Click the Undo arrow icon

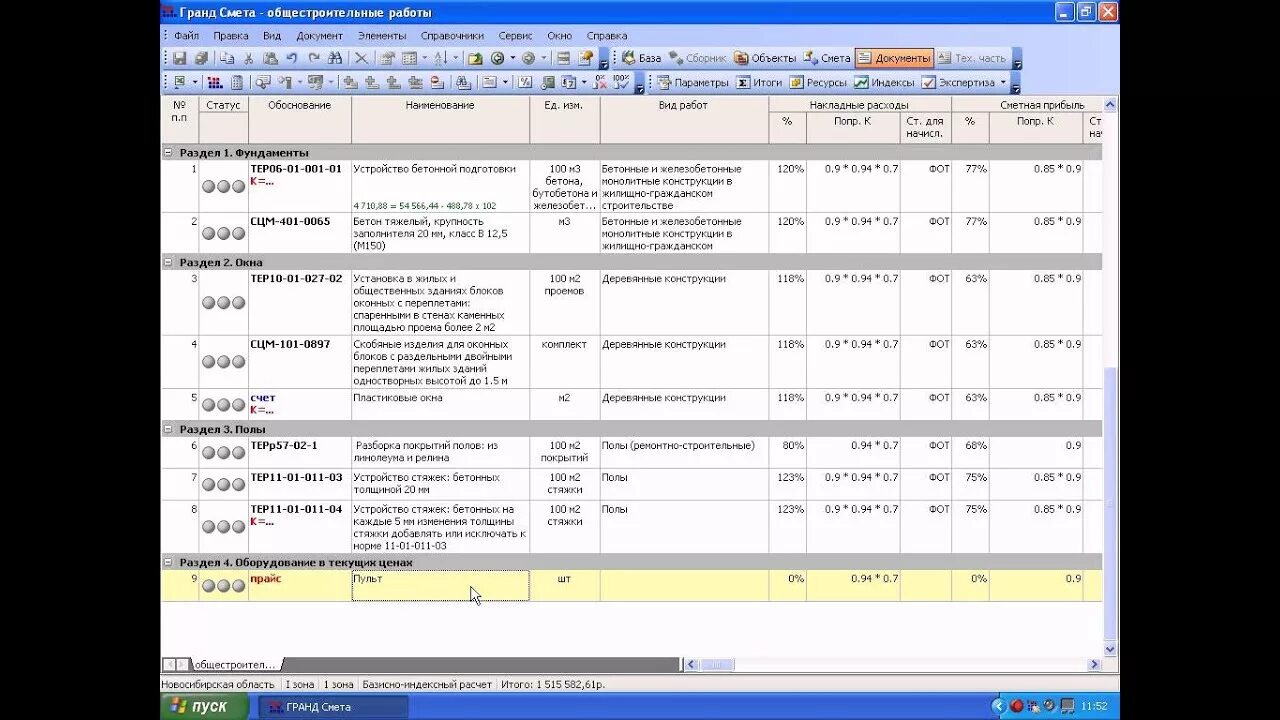coord(291,58)
